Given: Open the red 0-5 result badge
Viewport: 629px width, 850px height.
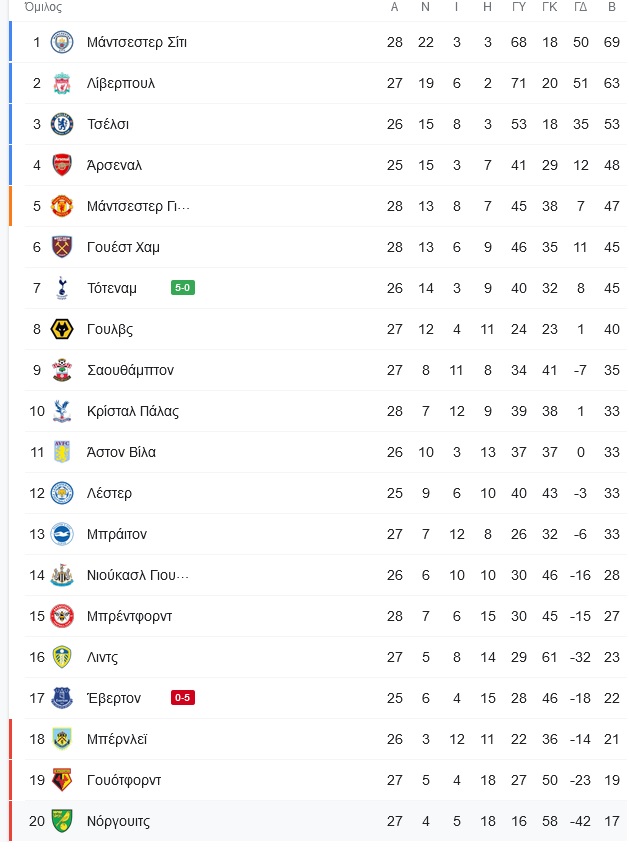Looking at the screenshot, I should tap(183, 698).
